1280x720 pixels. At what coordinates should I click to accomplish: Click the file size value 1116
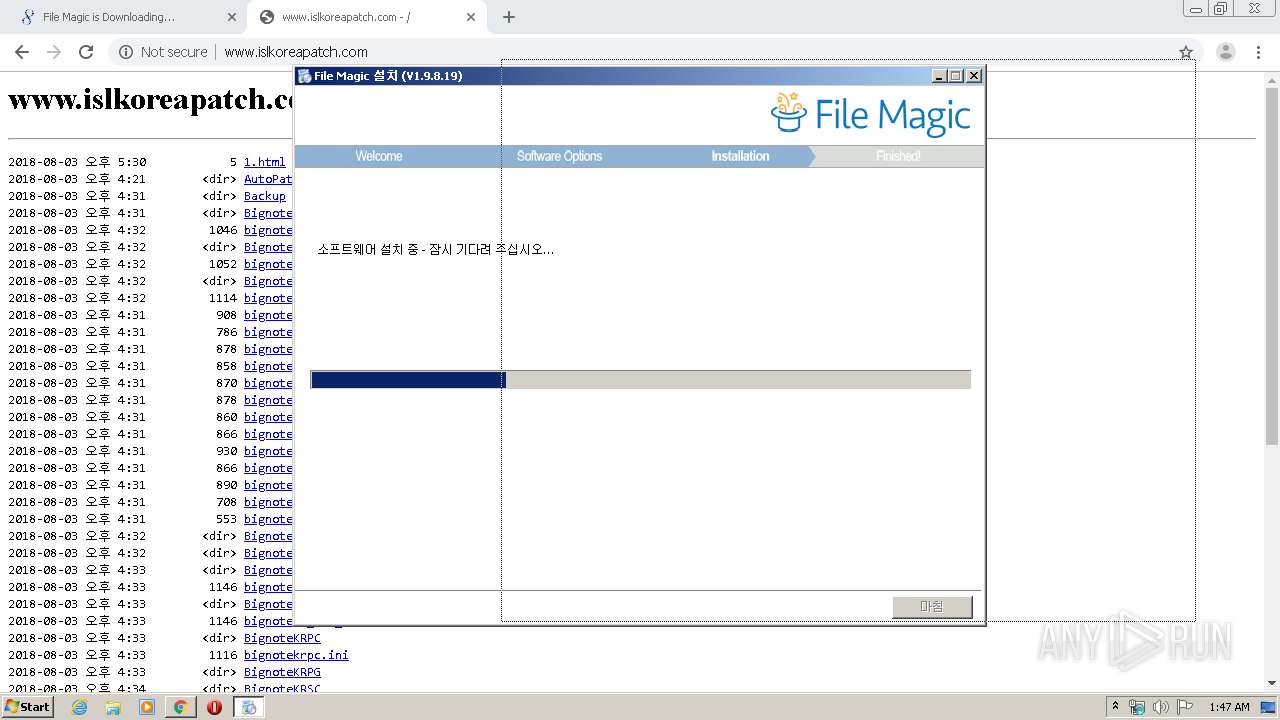click(x=223, y=655)
